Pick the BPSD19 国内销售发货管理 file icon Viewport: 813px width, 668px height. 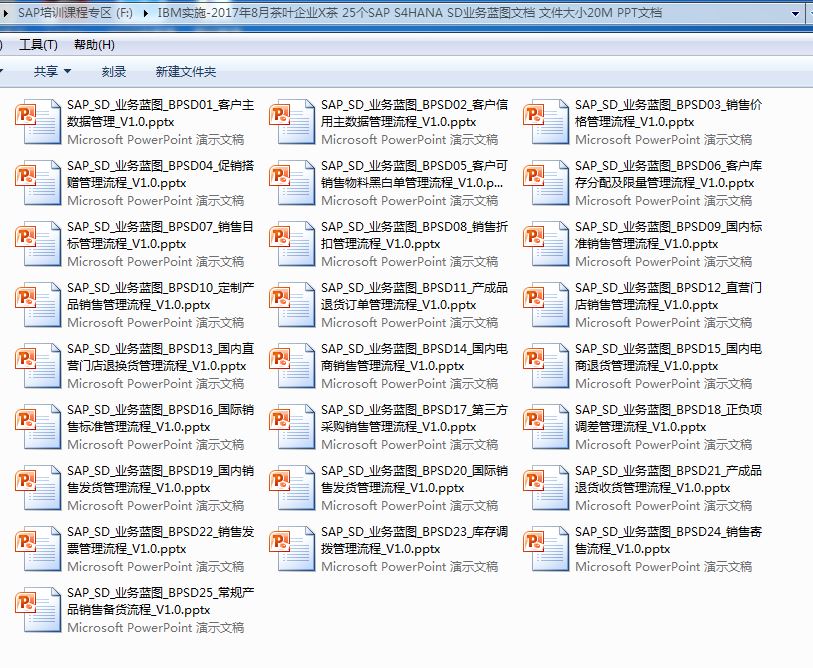click(38, 488)
